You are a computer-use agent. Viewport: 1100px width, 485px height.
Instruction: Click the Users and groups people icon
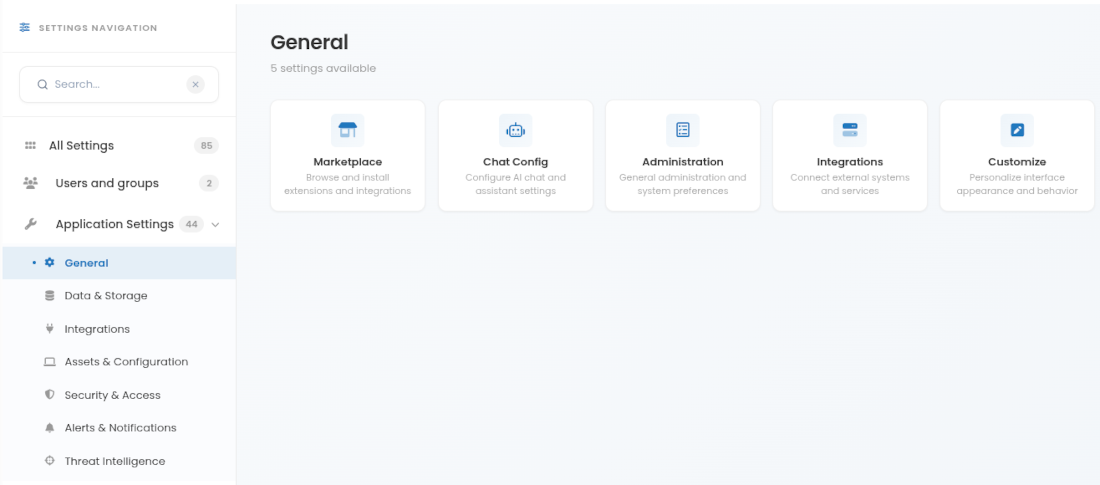pos(30,183)
